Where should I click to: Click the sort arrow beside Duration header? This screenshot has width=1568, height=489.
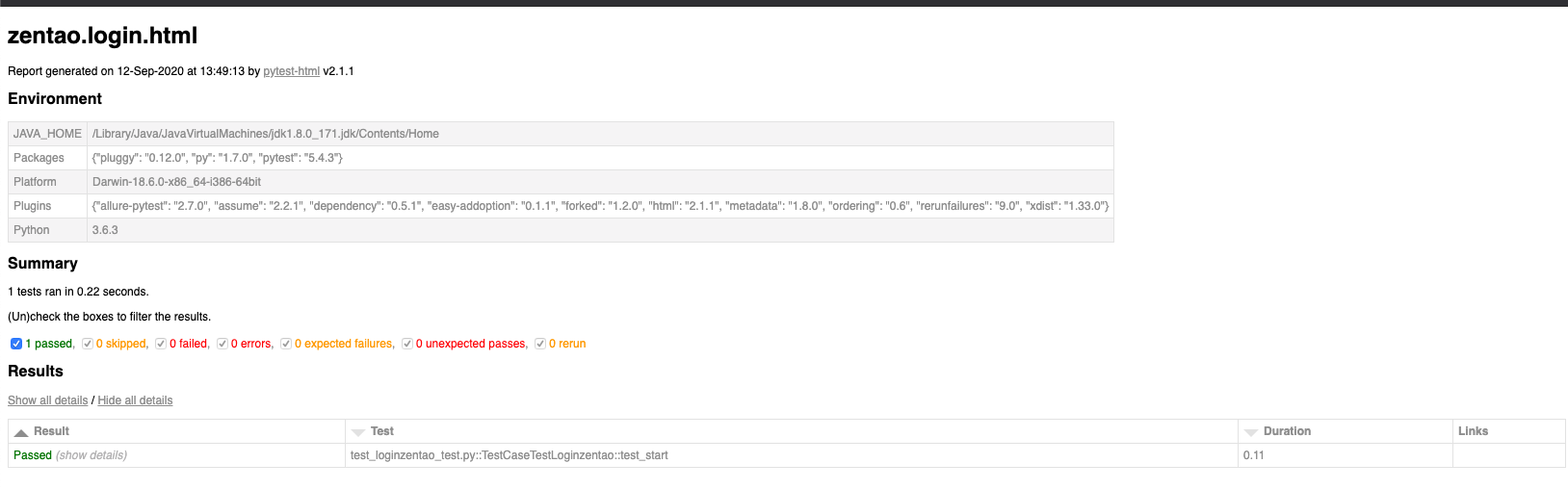[1251, 433]
